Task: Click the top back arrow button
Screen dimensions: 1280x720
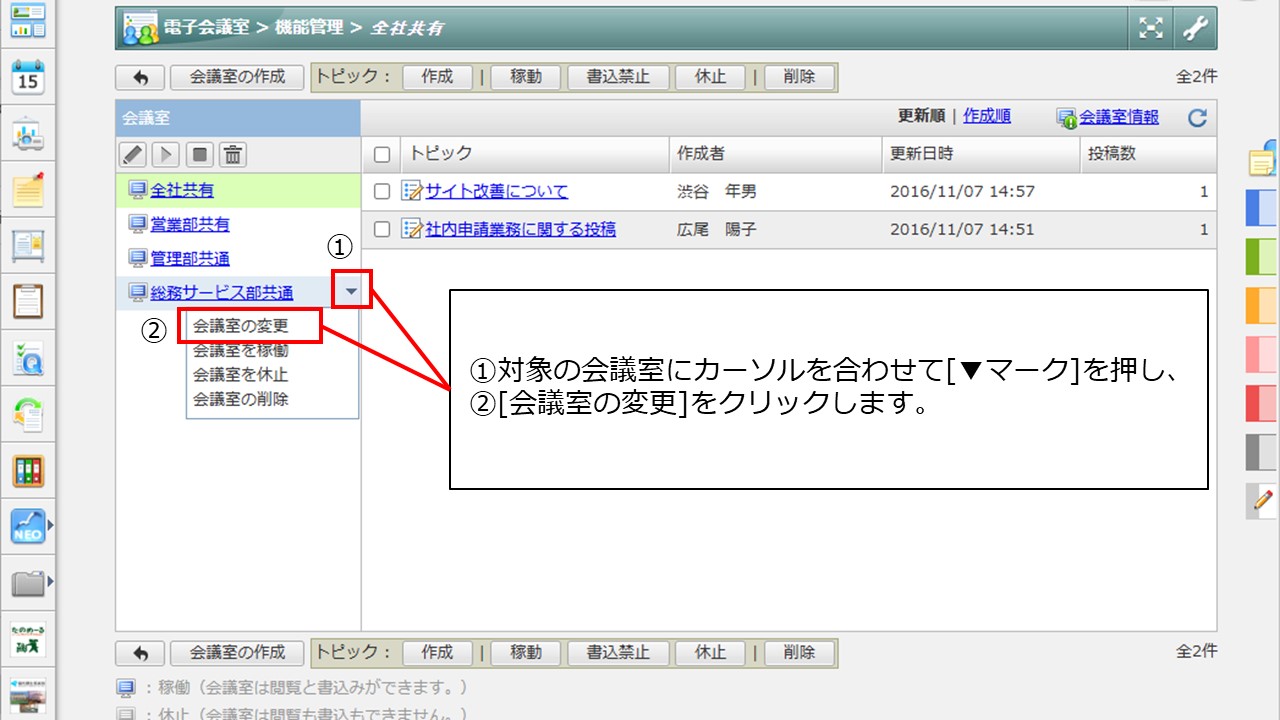Action: [x=141, y=77]
